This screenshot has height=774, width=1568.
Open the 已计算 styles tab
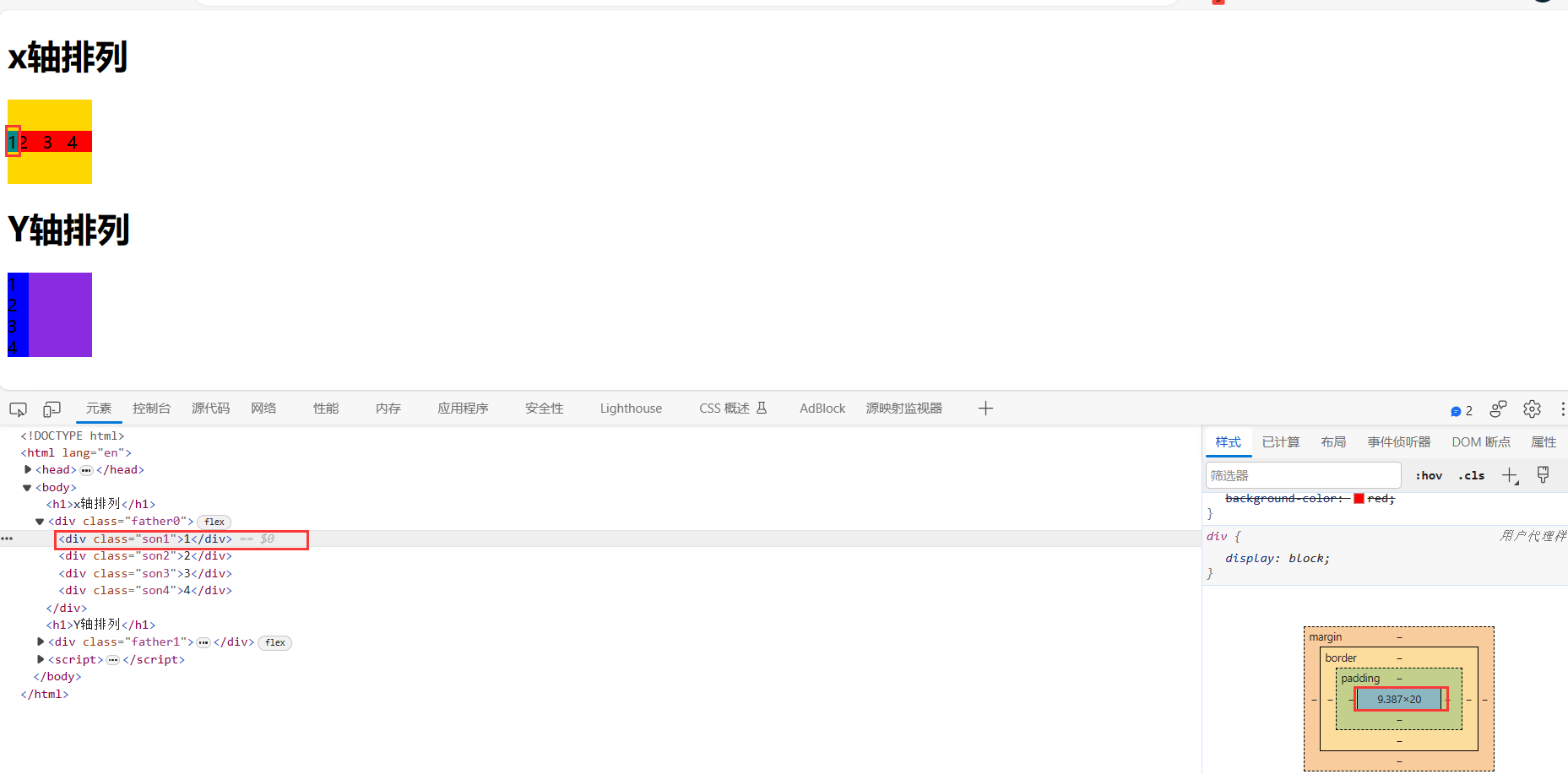(x=1280, y=442)
